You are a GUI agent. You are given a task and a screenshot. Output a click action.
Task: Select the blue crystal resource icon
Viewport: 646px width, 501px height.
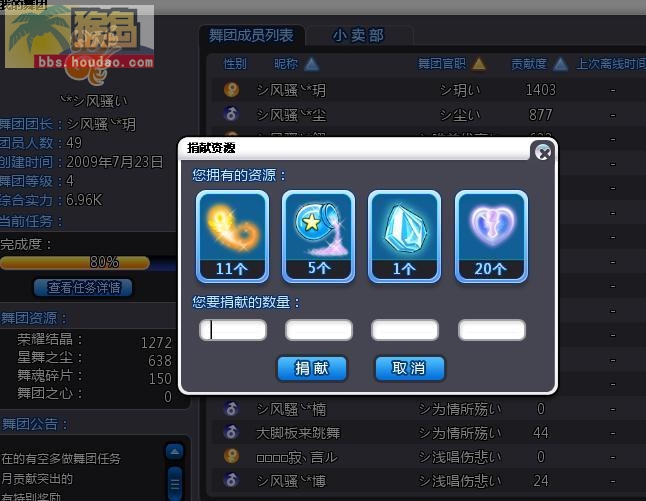(405, 236)
